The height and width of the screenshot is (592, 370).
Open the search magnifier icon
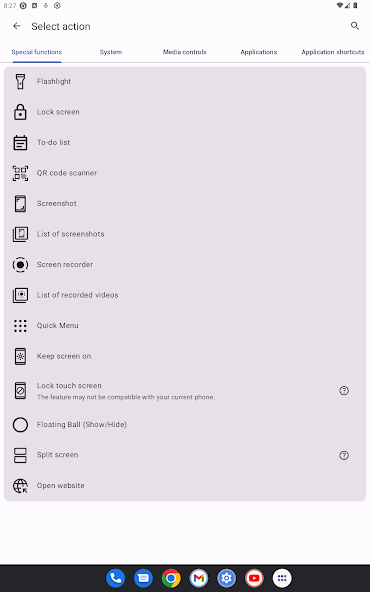(355, 26)
